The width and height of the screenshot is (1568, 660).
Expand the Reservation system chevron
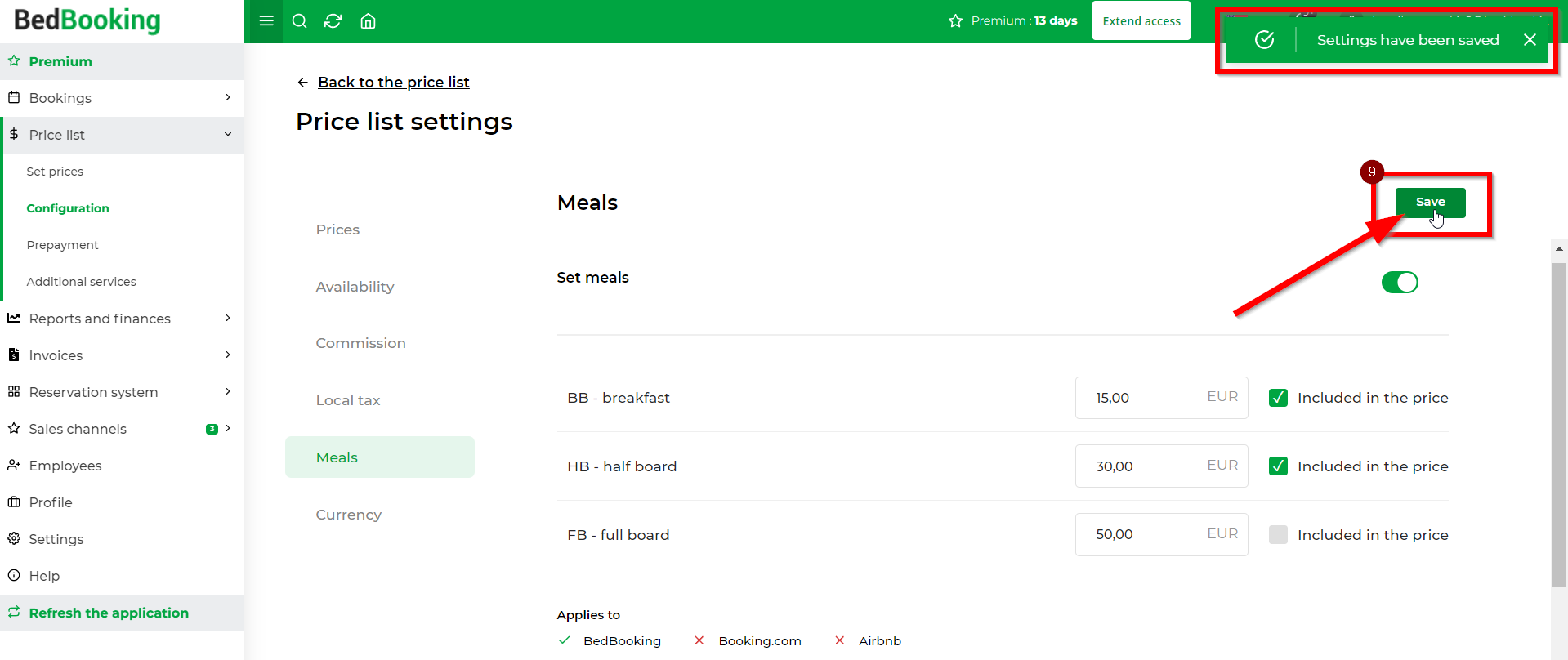pyautogui.click(x=228, y=391)
